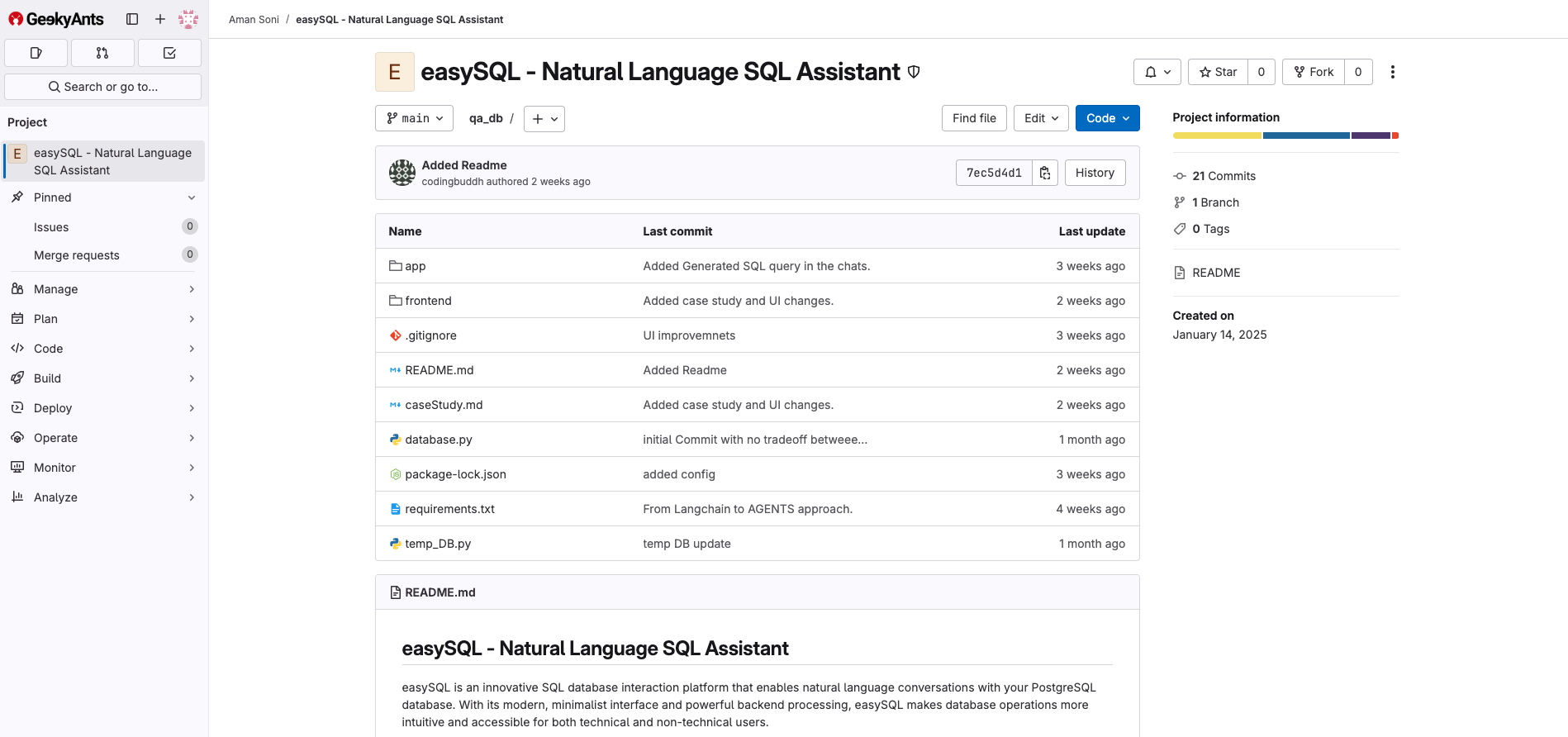
Task: Click the purple language bar segment
Action: tap(1371, 136)
